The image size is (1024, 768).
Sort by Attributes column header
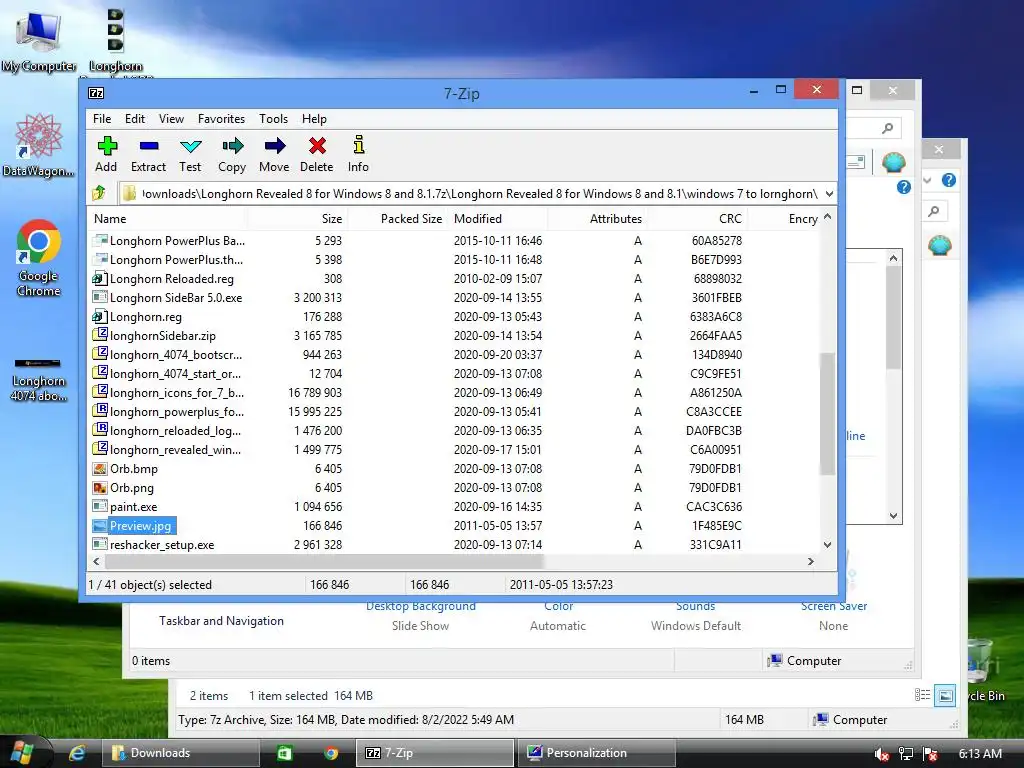[597, 219]
